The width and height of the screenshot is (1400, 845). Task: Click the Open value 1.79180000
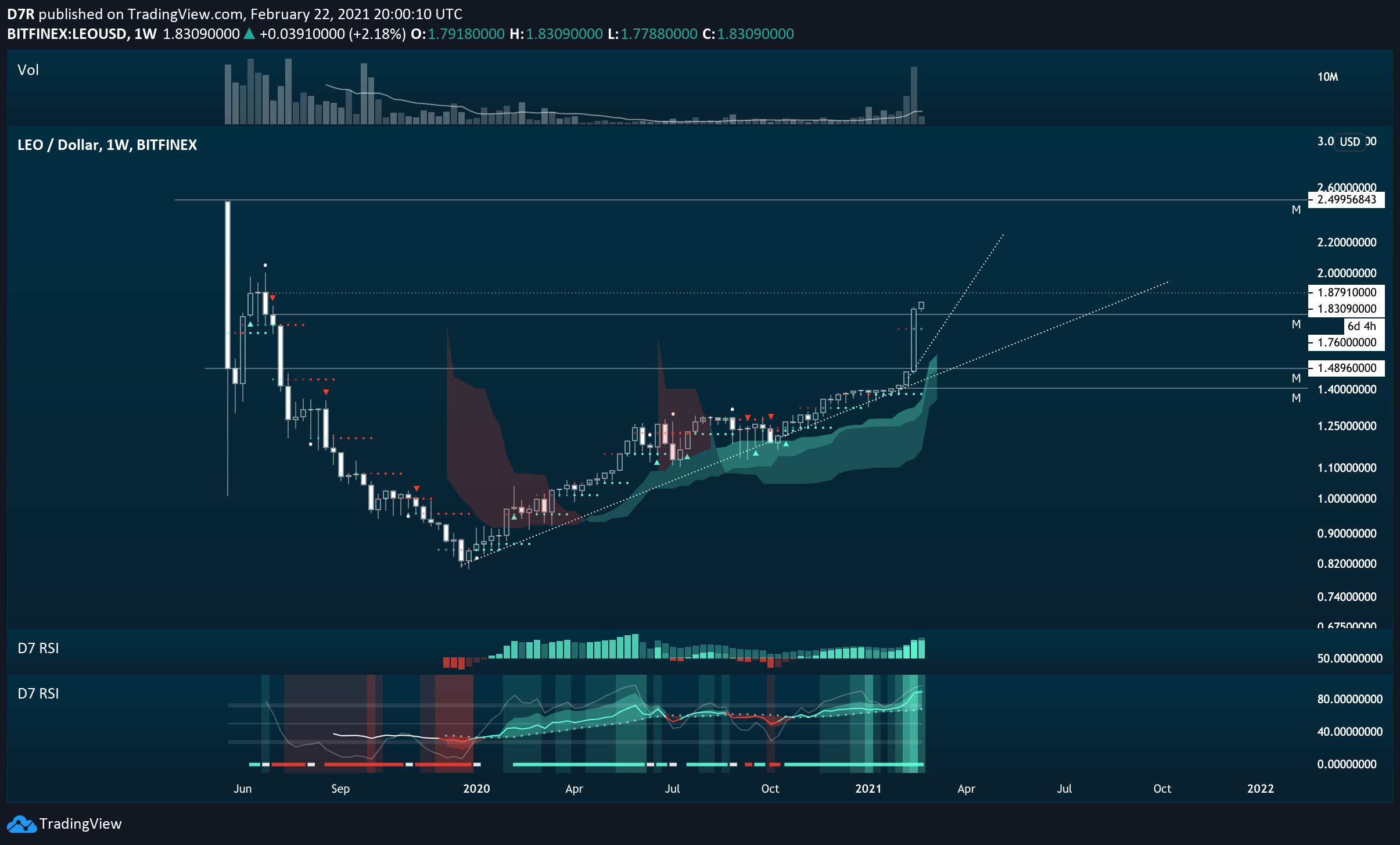point(466,34)
